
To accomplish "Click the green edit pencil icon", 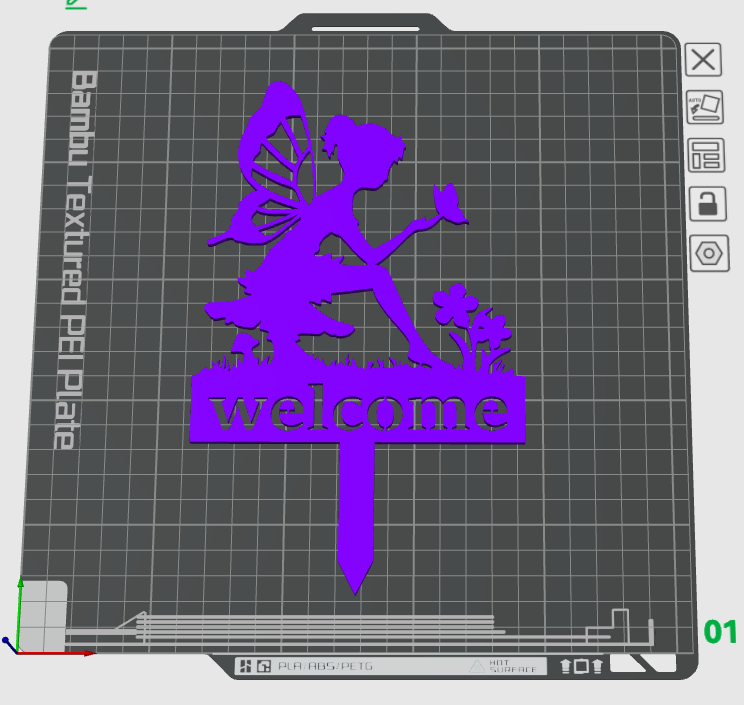I will click(x=76, y=4).
